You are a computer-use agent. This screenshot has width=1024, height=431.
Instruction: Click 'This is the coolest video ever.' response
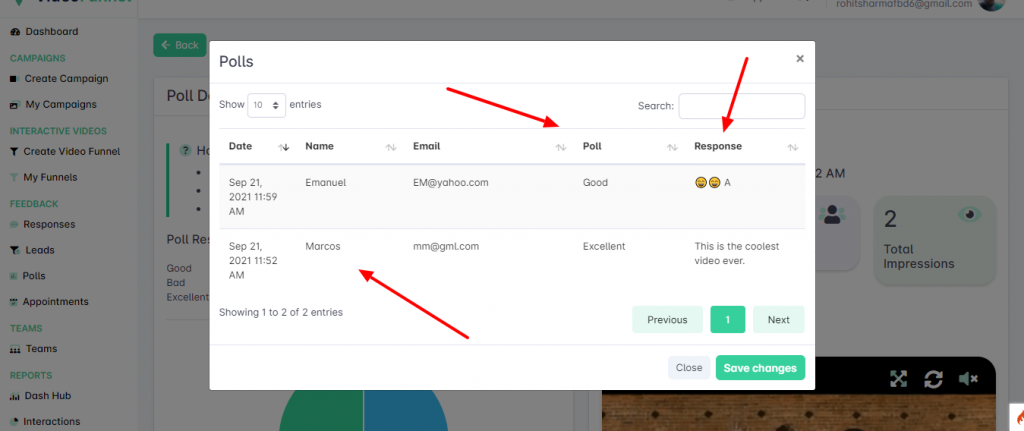pyautogui.click(x=737, y=253)
